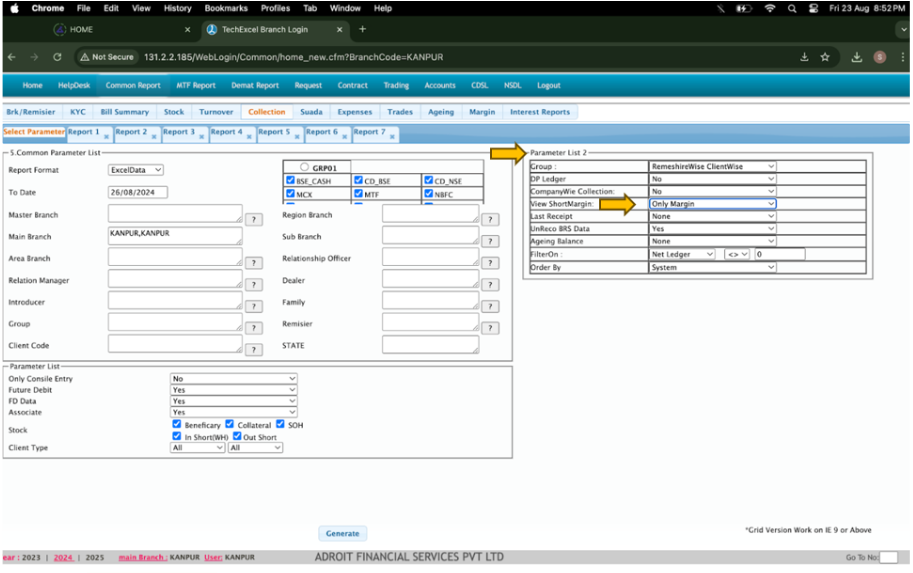Screen dimensions: 913x573
Task: Open the Order By dropdown
Action: [x=712, y=268]
